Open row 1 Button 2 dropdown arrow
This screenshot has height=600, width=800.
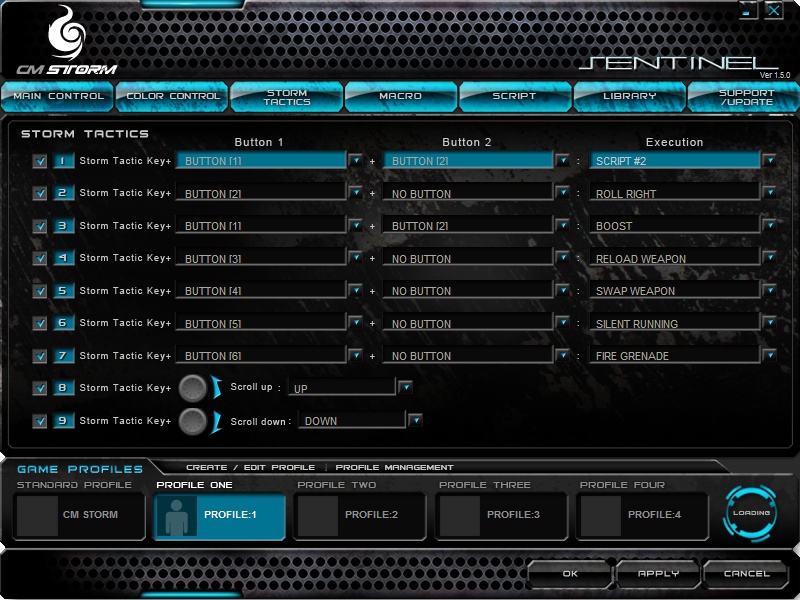(562, 160)
